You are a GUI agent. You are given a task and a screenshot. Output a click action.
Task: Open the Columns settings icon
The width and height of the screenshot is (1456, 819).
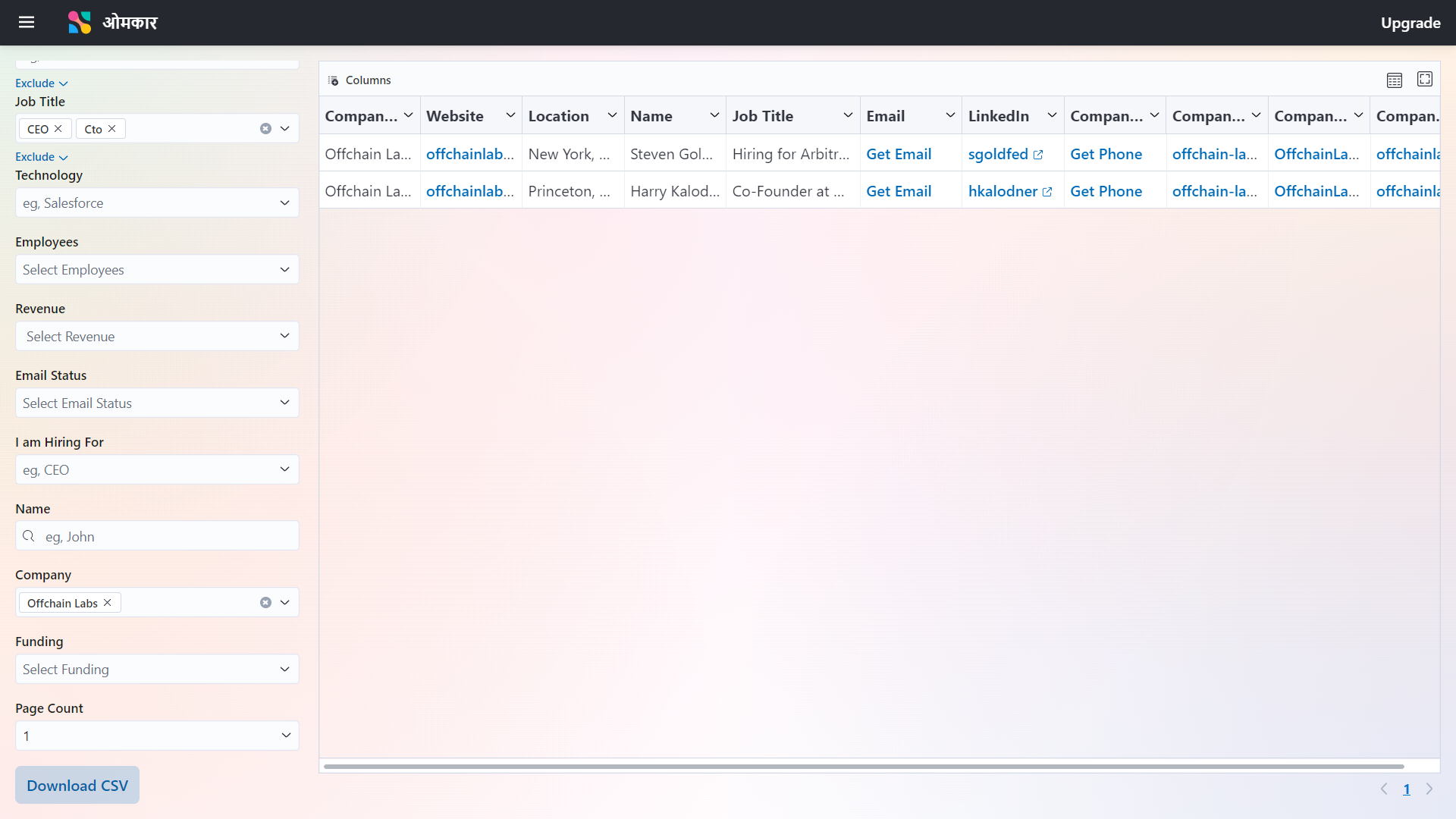coord(333,80)
